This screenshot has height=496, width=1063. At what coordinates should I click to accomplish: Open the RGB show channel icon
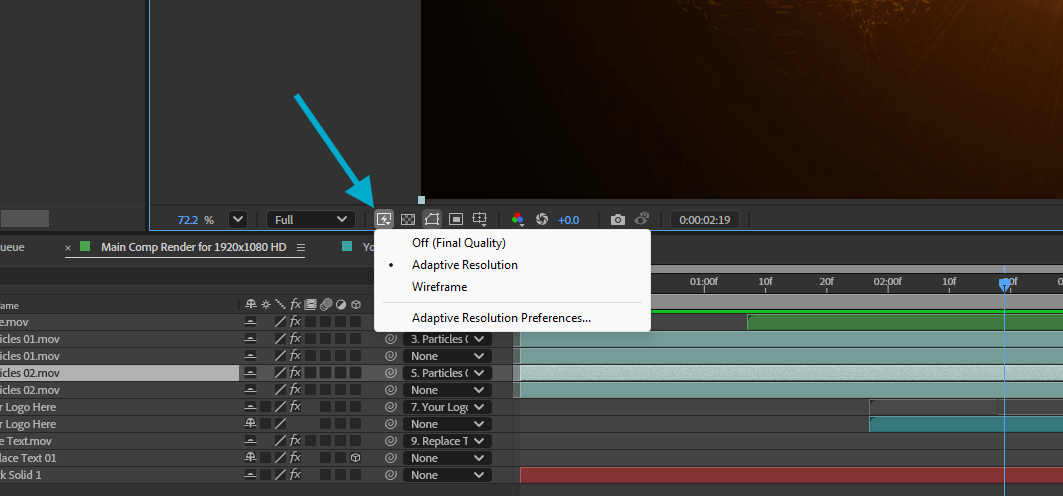coord(518,220)
